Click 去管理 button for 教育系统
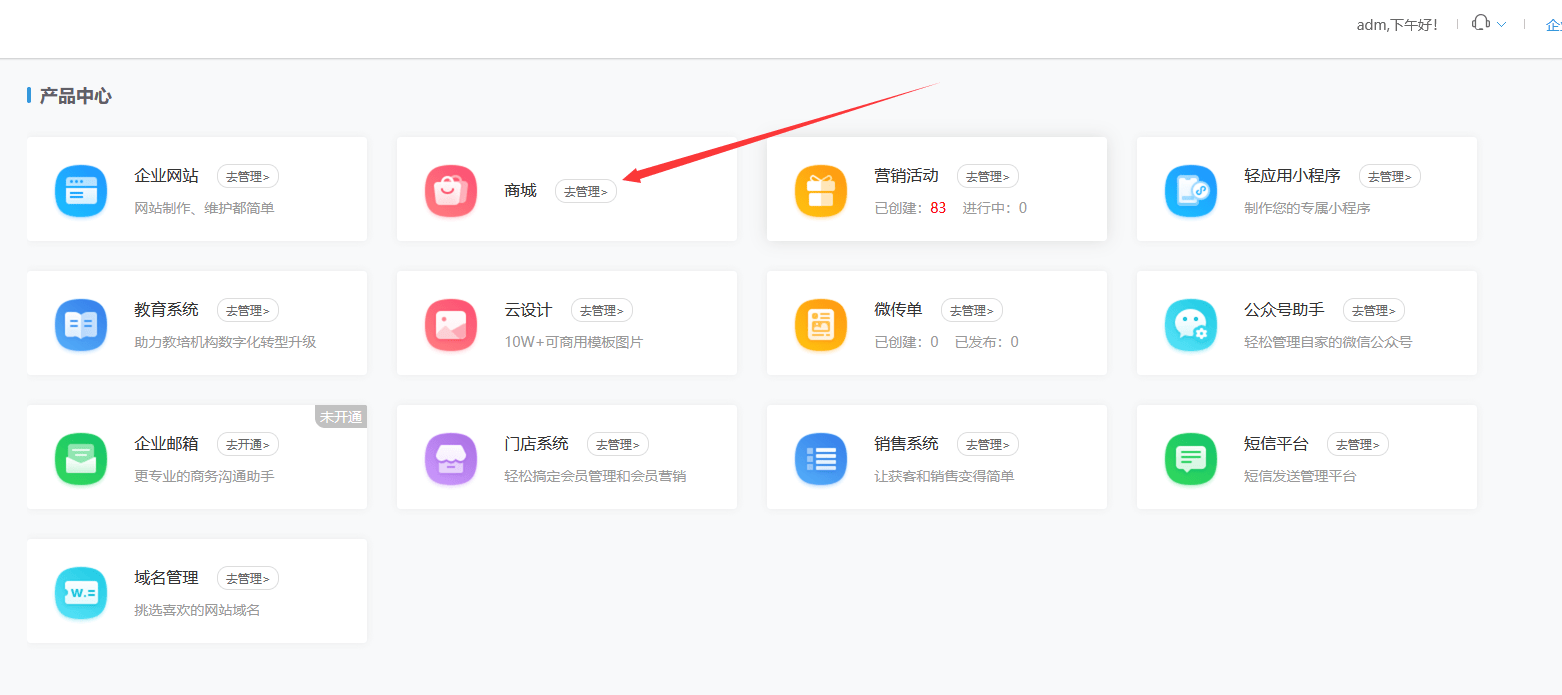This screenshot has height=695, width=1562. pyautogui.click(x=248, y=310)
